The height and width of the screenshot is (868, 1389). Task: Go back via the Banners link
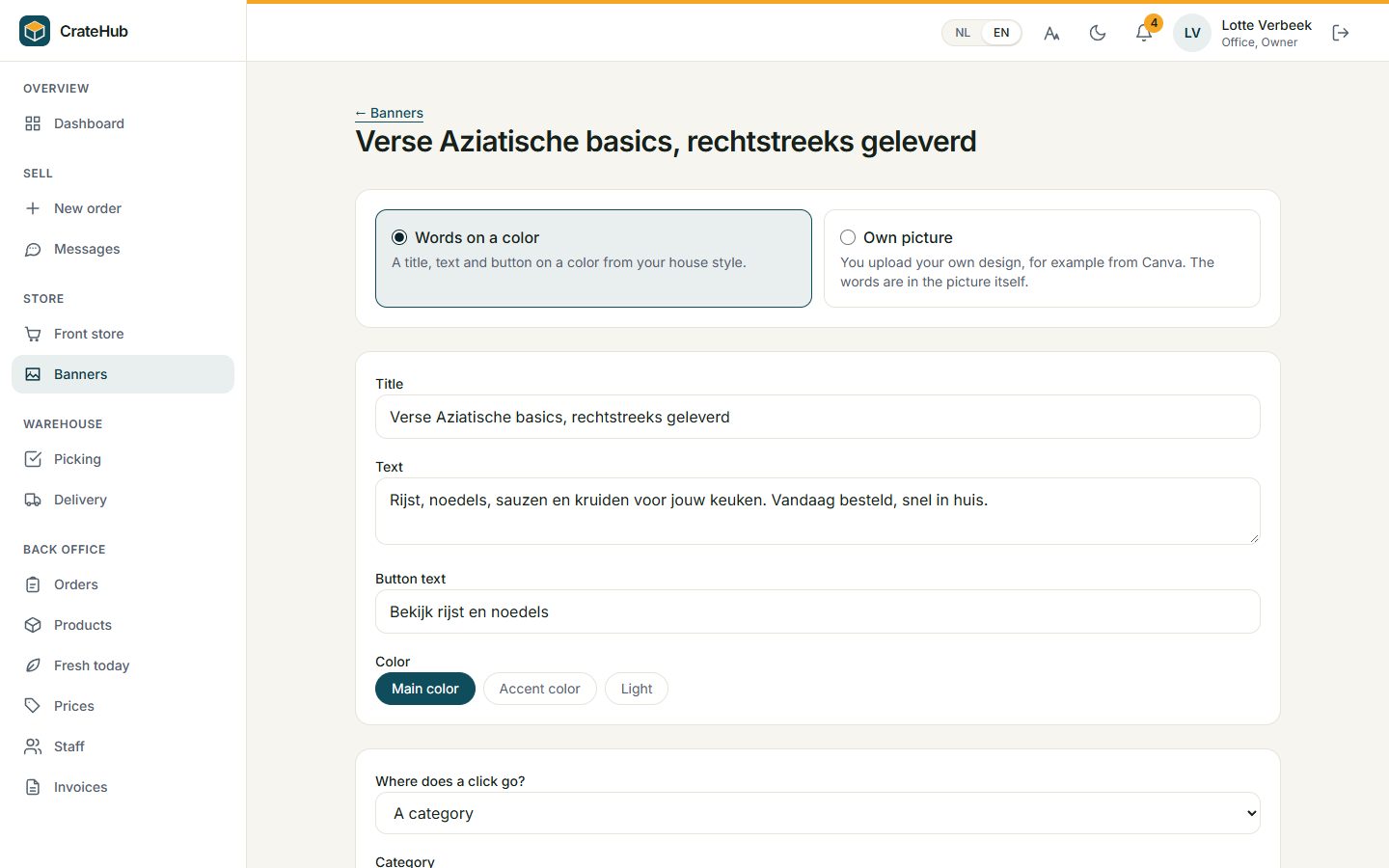[390, 113]
